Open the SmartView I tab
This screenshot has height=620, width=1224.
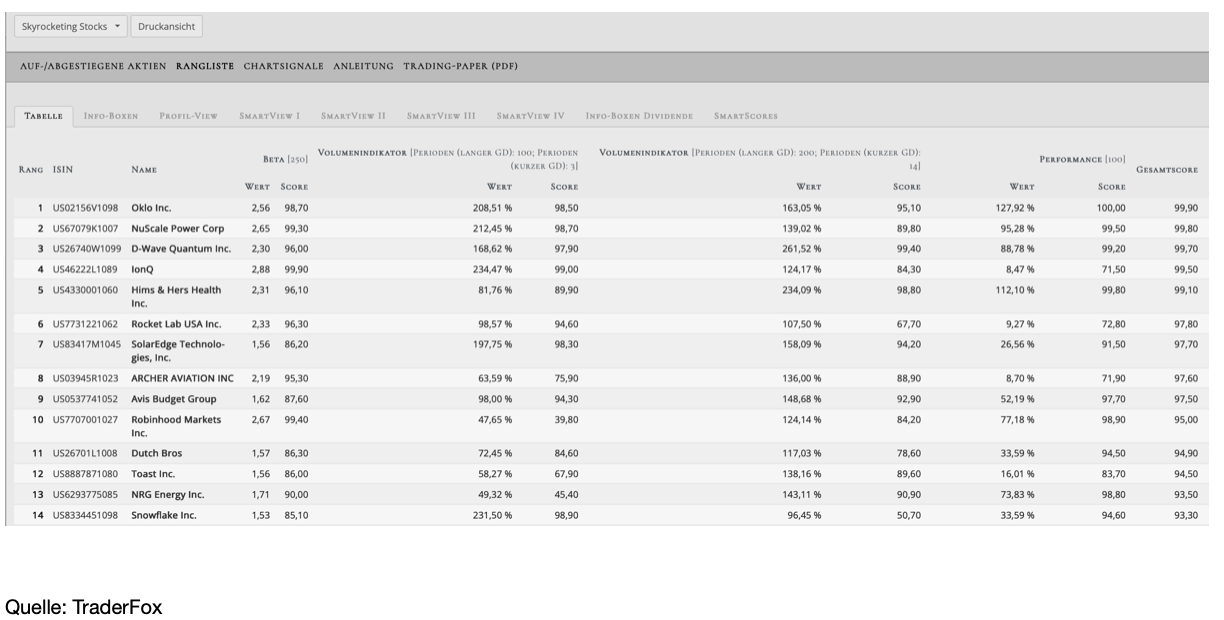coord(270,116)
